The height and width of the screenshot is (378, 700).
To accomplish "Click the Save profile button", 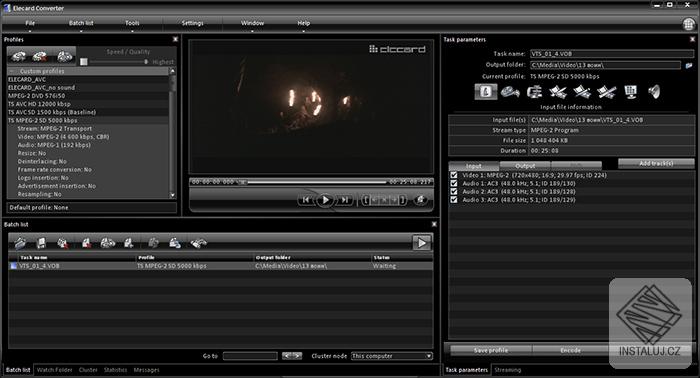I will [491, 350].
